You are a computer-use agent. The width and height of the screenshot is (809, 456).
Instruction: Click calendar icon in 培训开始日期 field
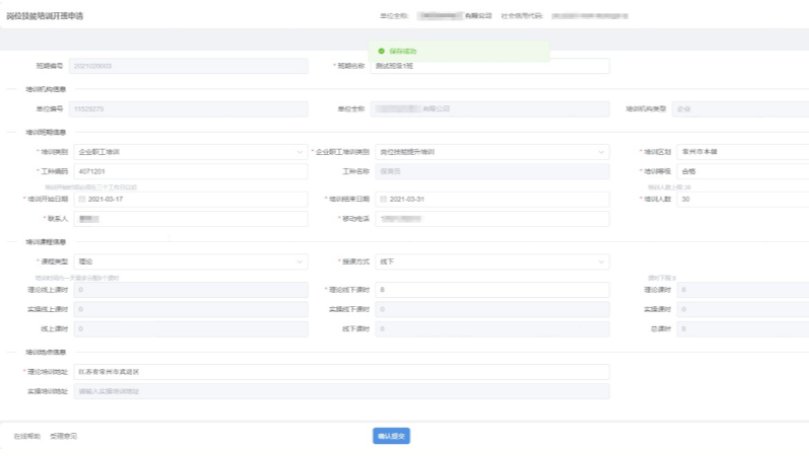coord(81,199)
